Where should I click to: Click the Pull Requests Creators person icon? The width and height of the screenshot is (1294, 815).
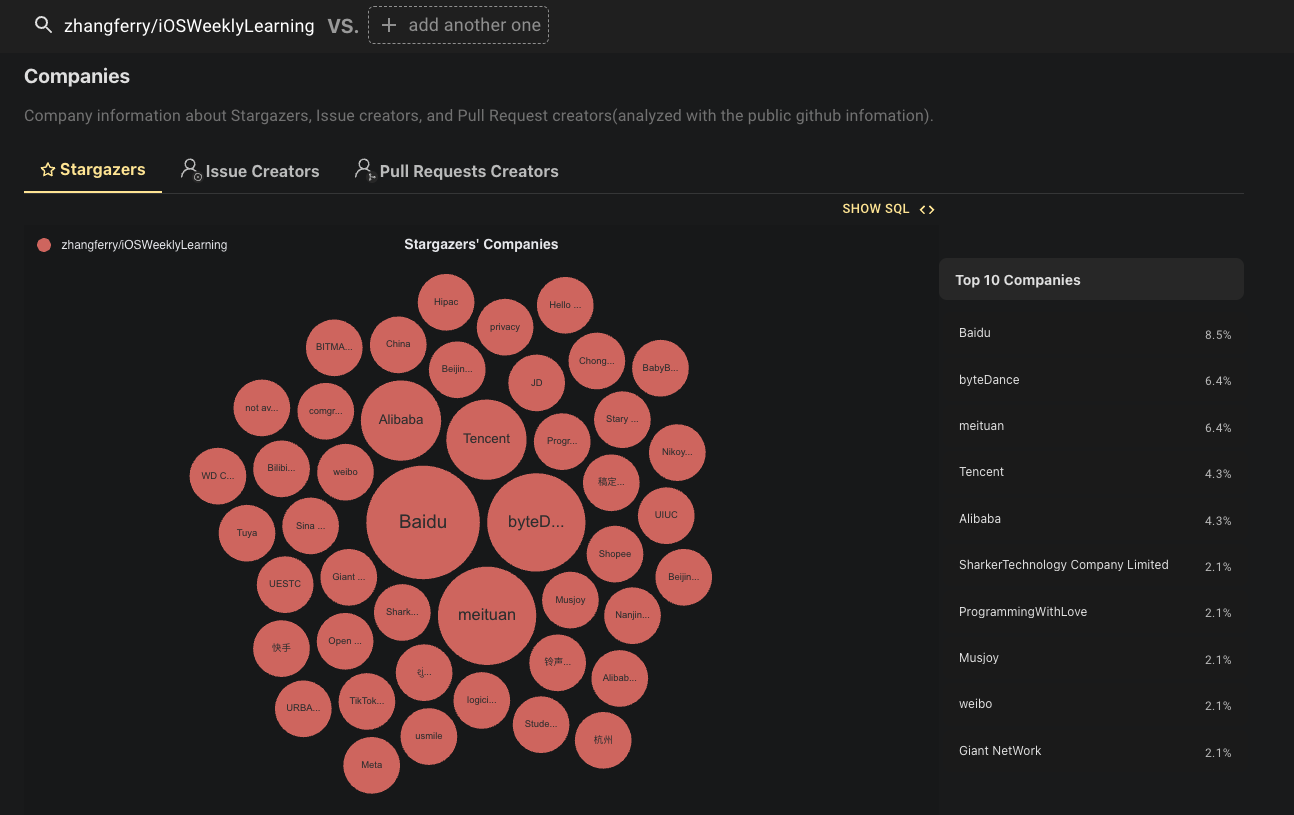pyautogui.click(x=365, y=170)
